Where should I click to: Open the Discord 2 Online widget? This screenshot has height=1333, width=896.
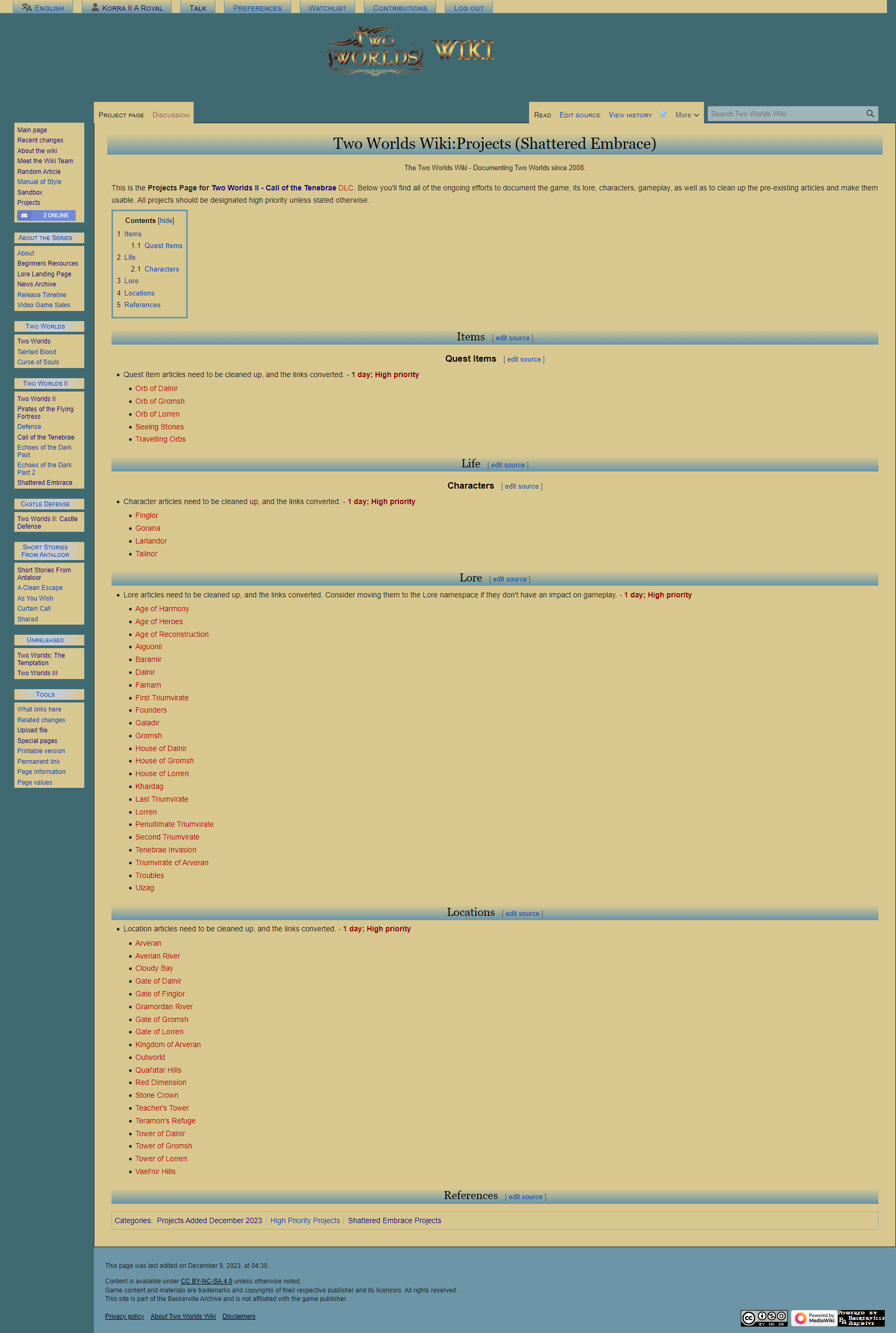[x=46, y=215]
